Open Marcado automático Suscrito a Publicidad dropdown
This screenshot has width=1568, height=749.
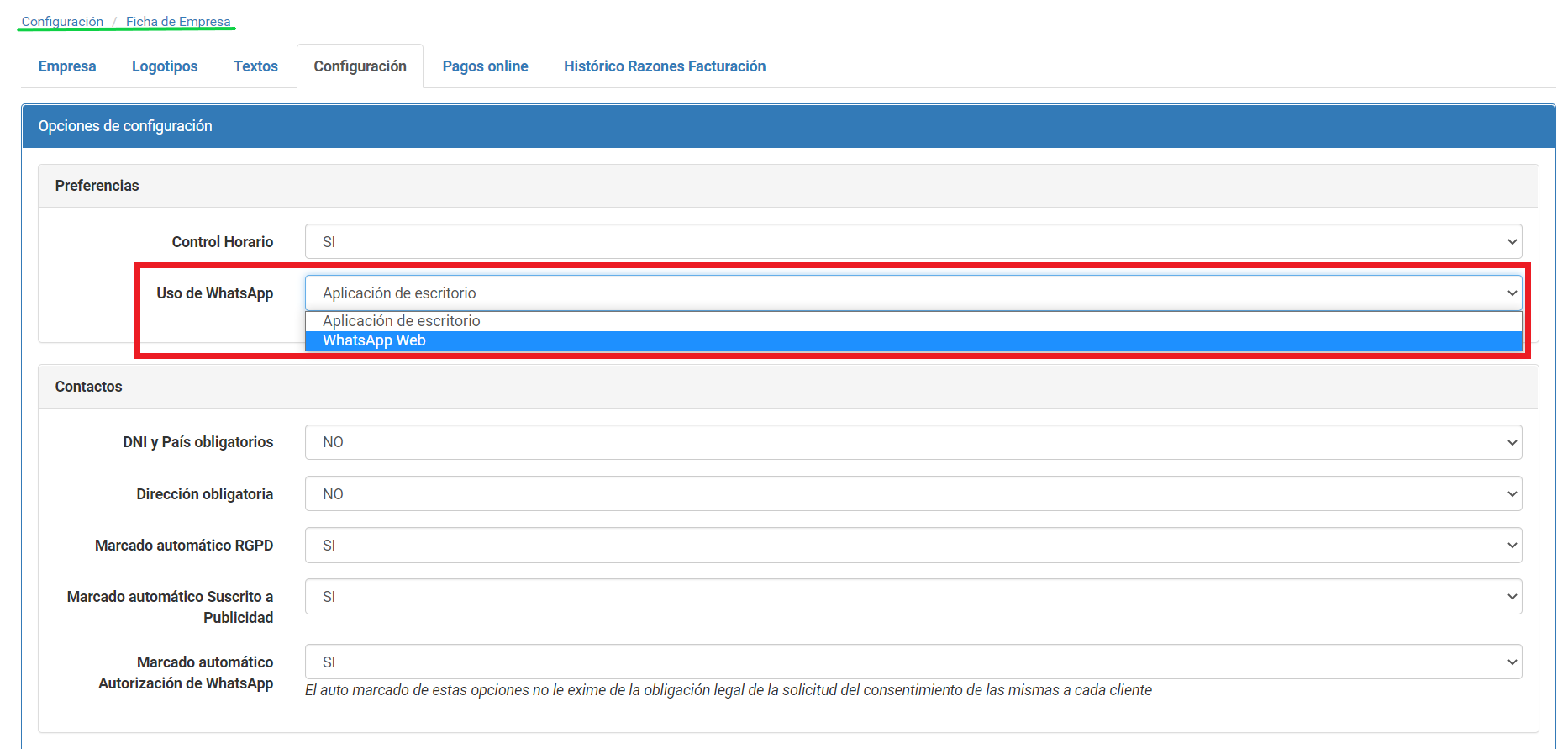click(x=913, y=597)
